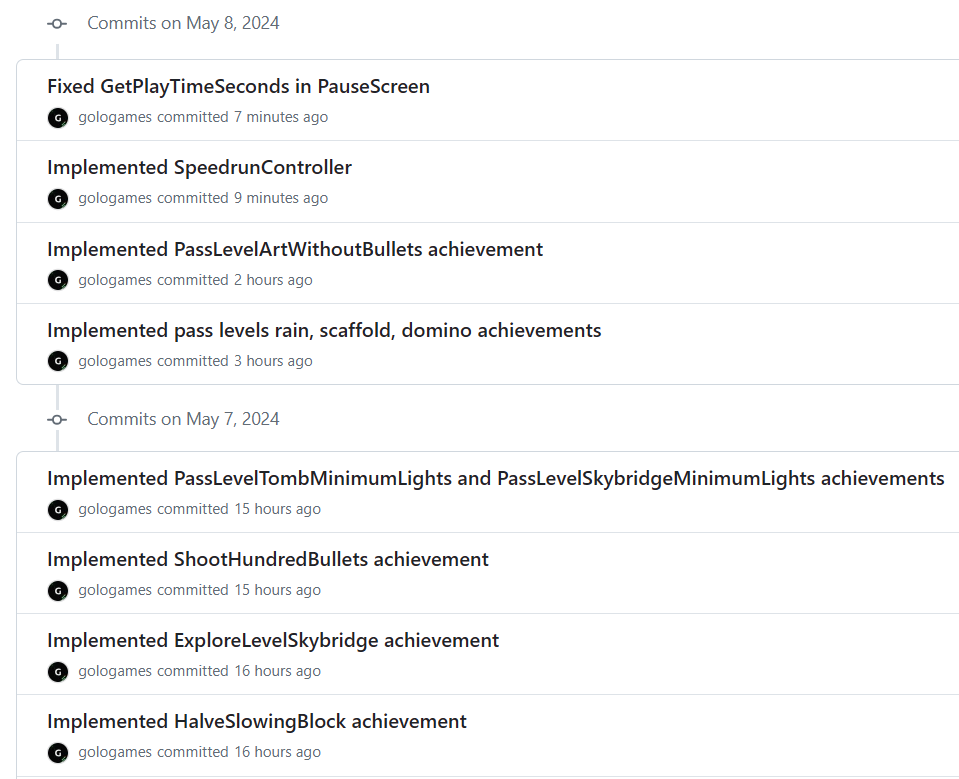This screenshot has height=779, width=959.
Task: Click avatar under ShootHundredBullets commit
Action: 58,591
